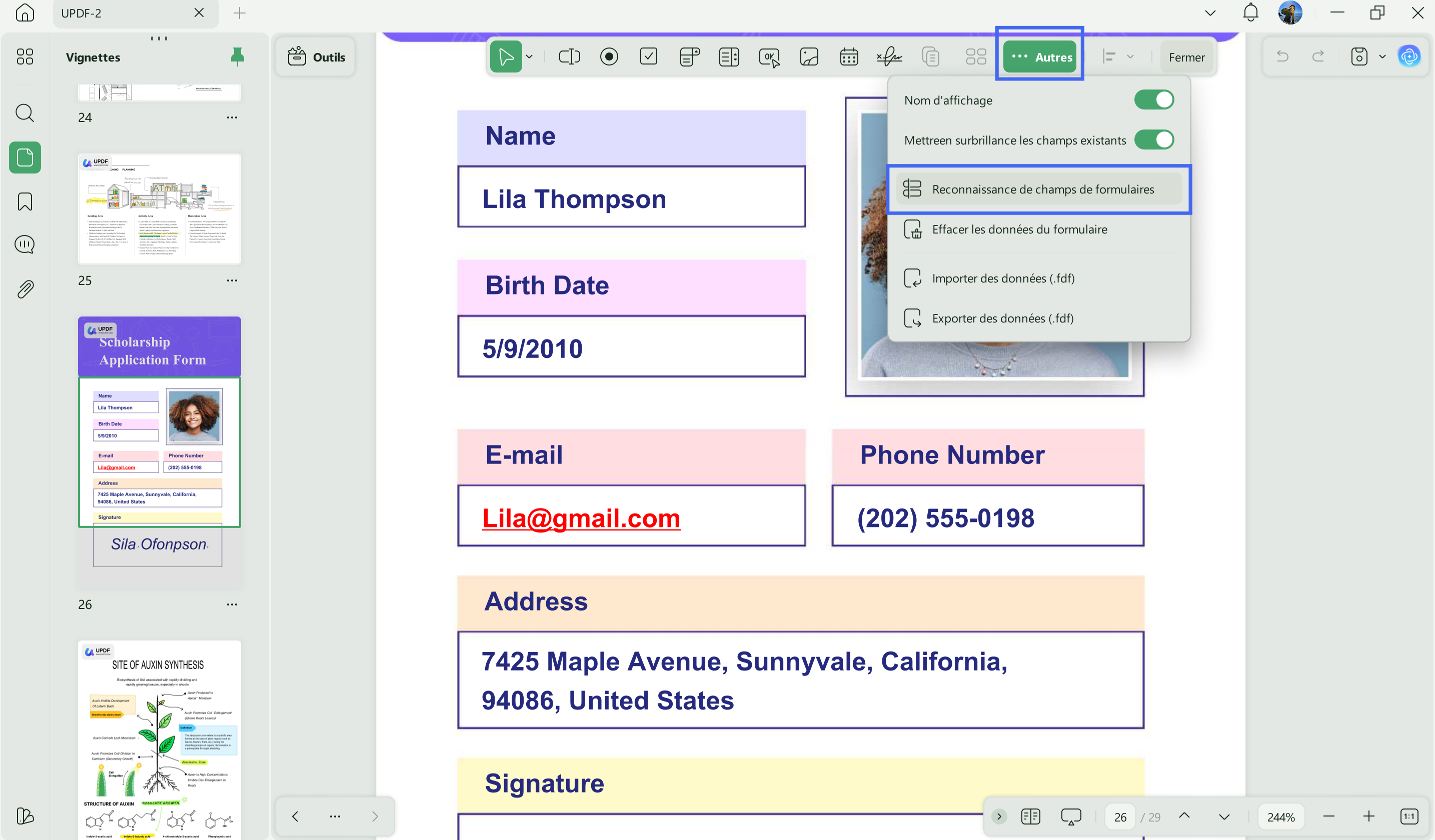Screen dimensions: 1435x840
Task: Open options for page 26 thumbnail
Action: click(232, 604)
